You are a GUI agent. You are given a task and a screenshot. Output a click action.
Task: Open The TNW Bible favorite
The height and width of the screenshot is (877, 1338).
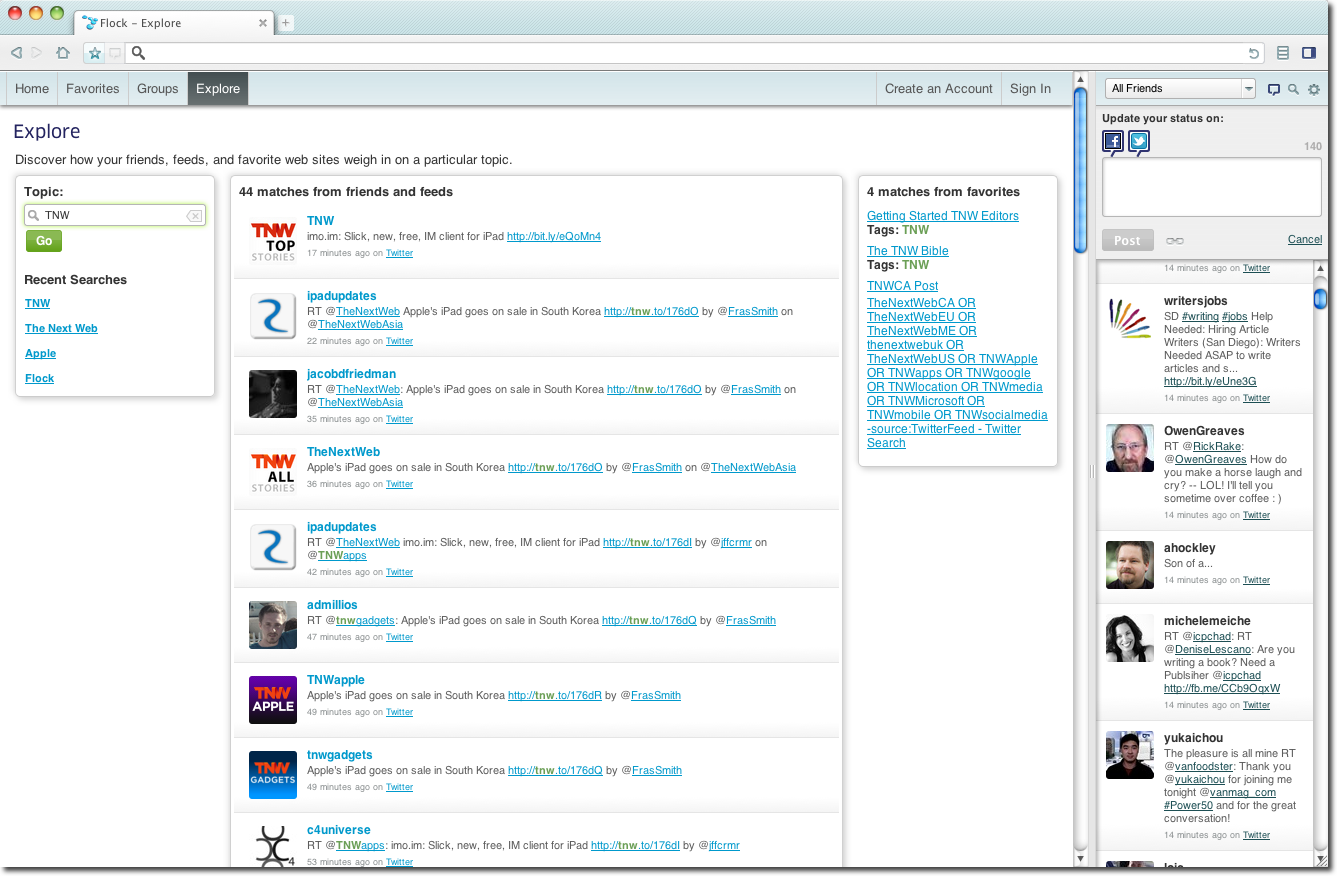point(908,251)
